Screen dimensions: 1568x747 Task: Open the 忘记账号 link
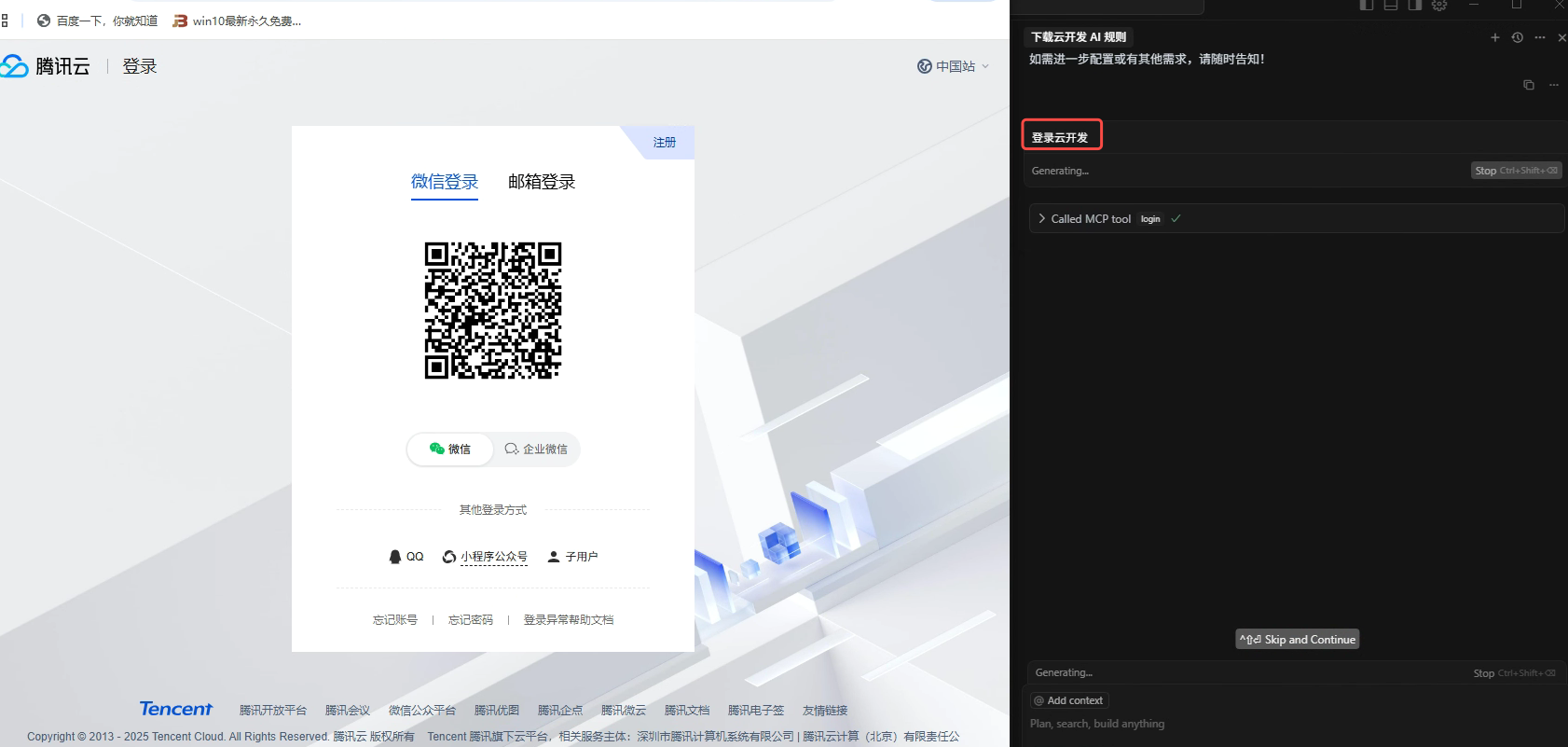pyautogui.click(x=395, y=620)
